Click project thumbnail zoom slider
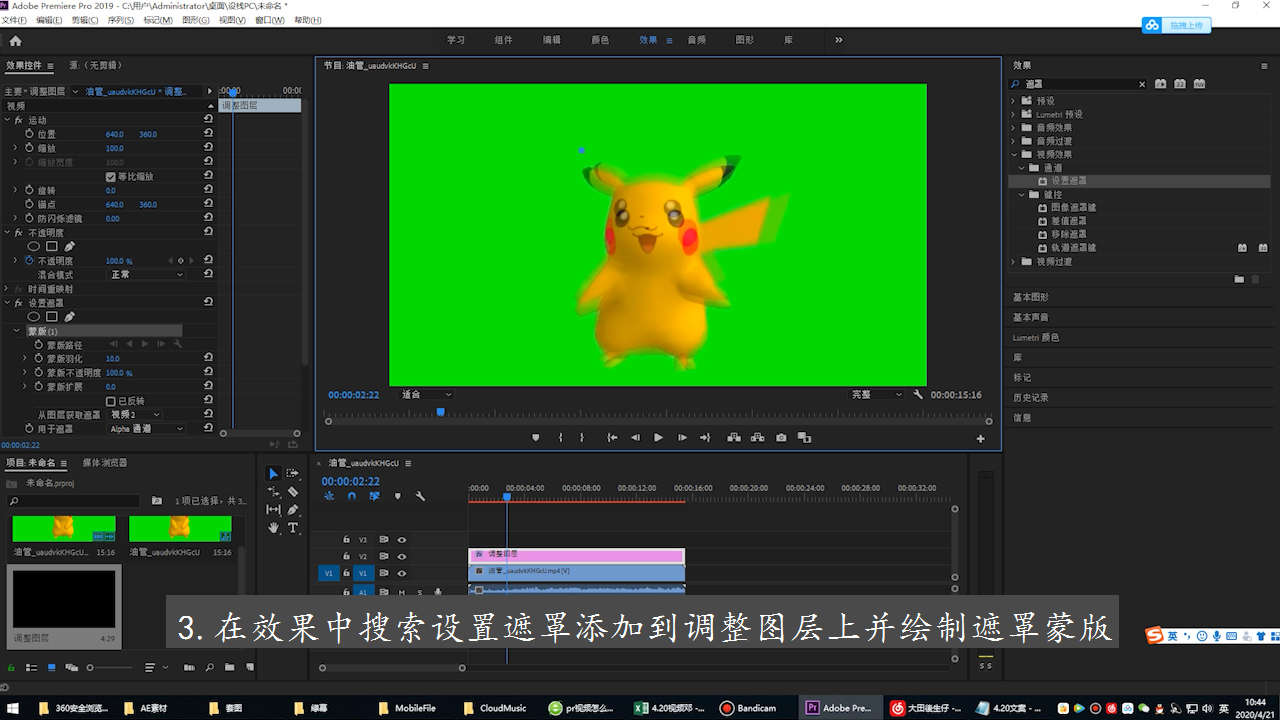The width and height of the screenshot is (1280, 720). point(90,667)
